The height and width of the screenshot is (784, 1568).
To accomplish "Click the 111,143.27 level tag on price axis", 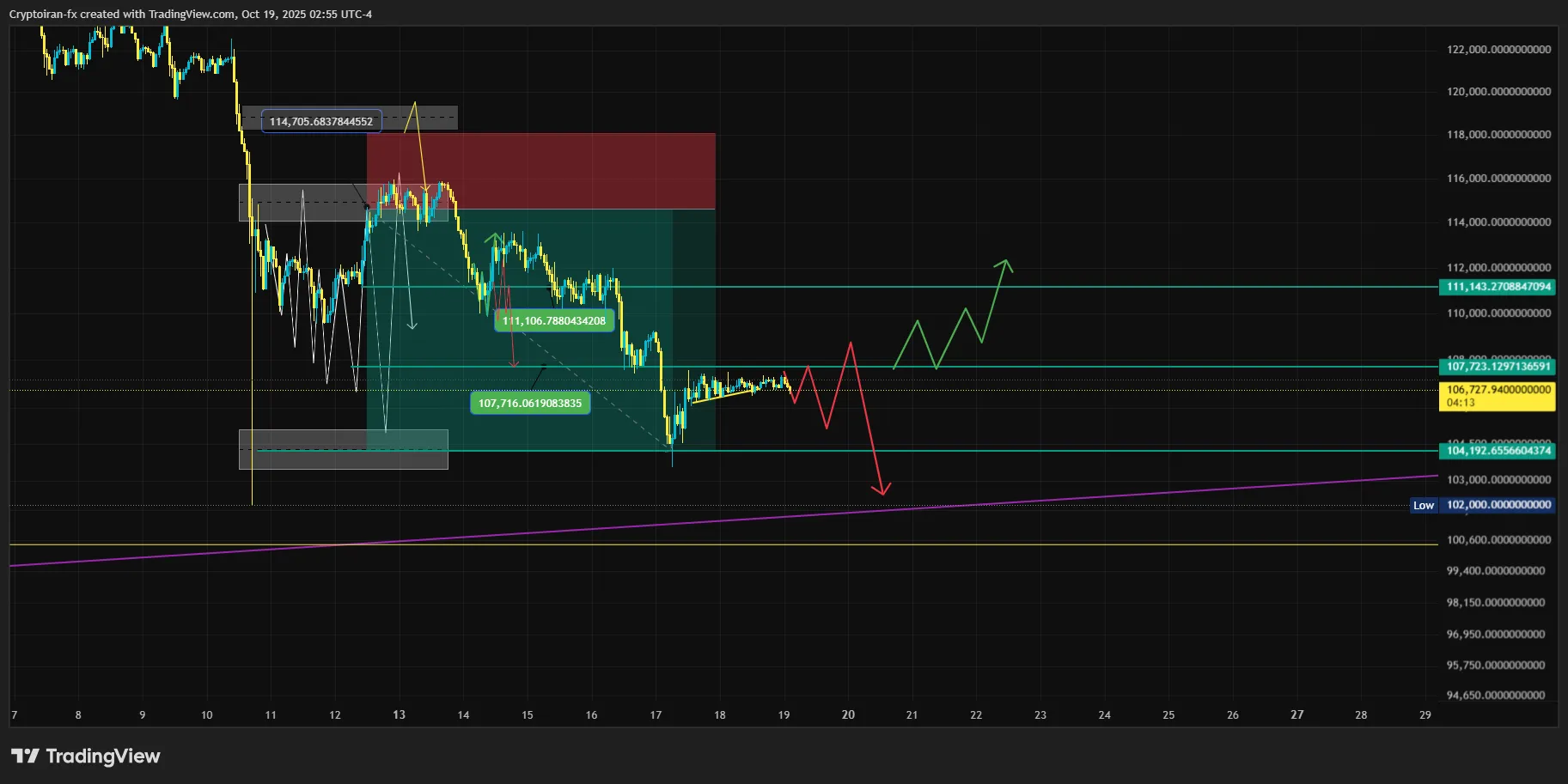I will pos(1497,287).
